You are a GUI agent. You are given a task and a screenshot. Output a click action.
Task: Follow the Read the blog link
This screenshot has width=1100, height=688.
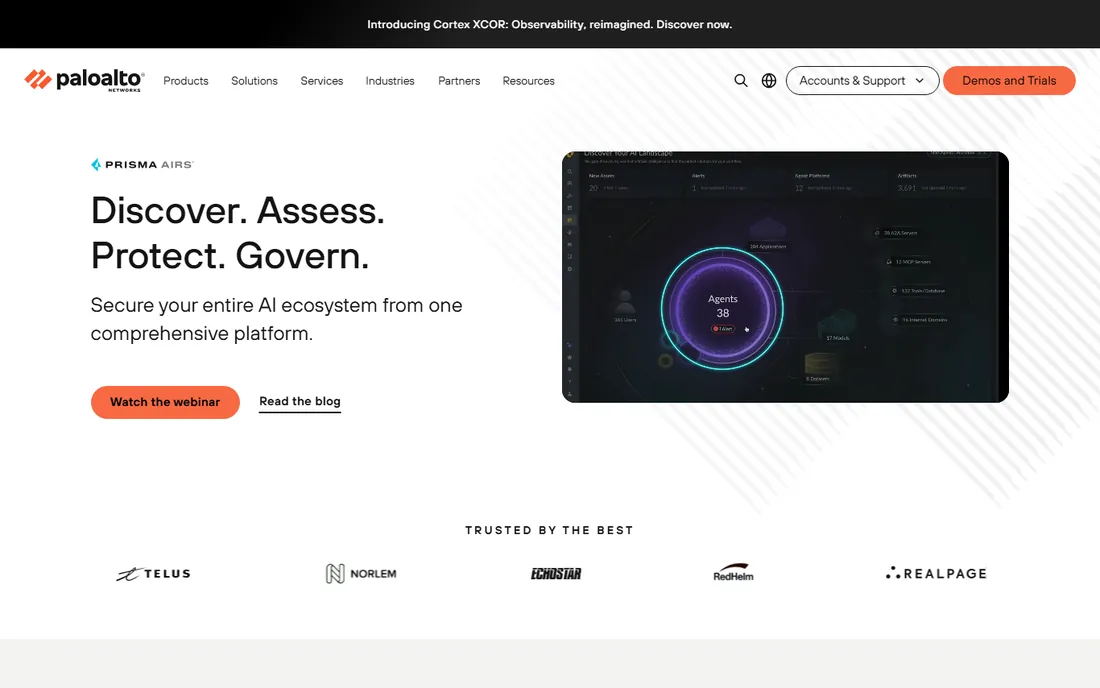[300, 401]
